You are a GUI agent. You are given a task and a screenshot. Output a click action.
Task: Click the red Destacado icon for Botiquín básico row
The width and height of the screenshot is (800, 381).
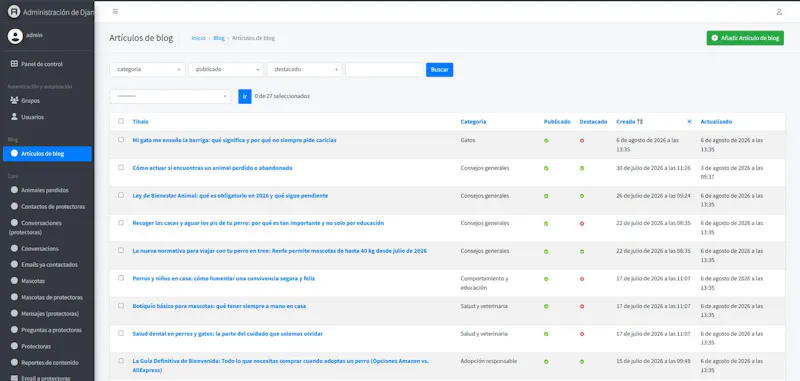pyautogui.click(x=582, y=307)
